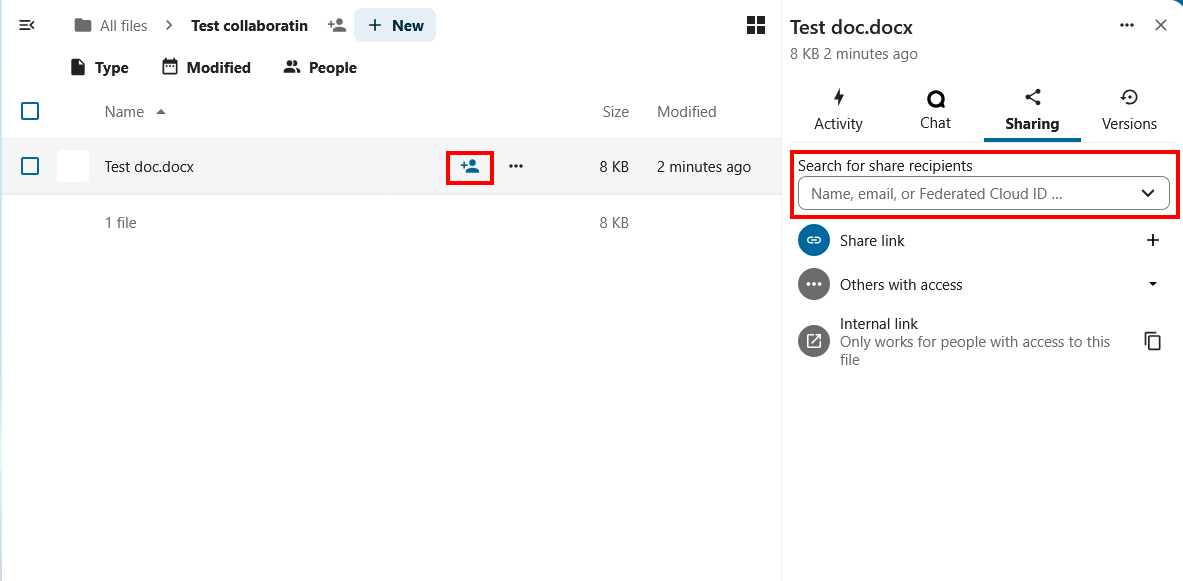The width and height of the screenshot is (1183, 581).
Task: Click share icon on Test doc.docx row
Action: click(x=470, y=167)
